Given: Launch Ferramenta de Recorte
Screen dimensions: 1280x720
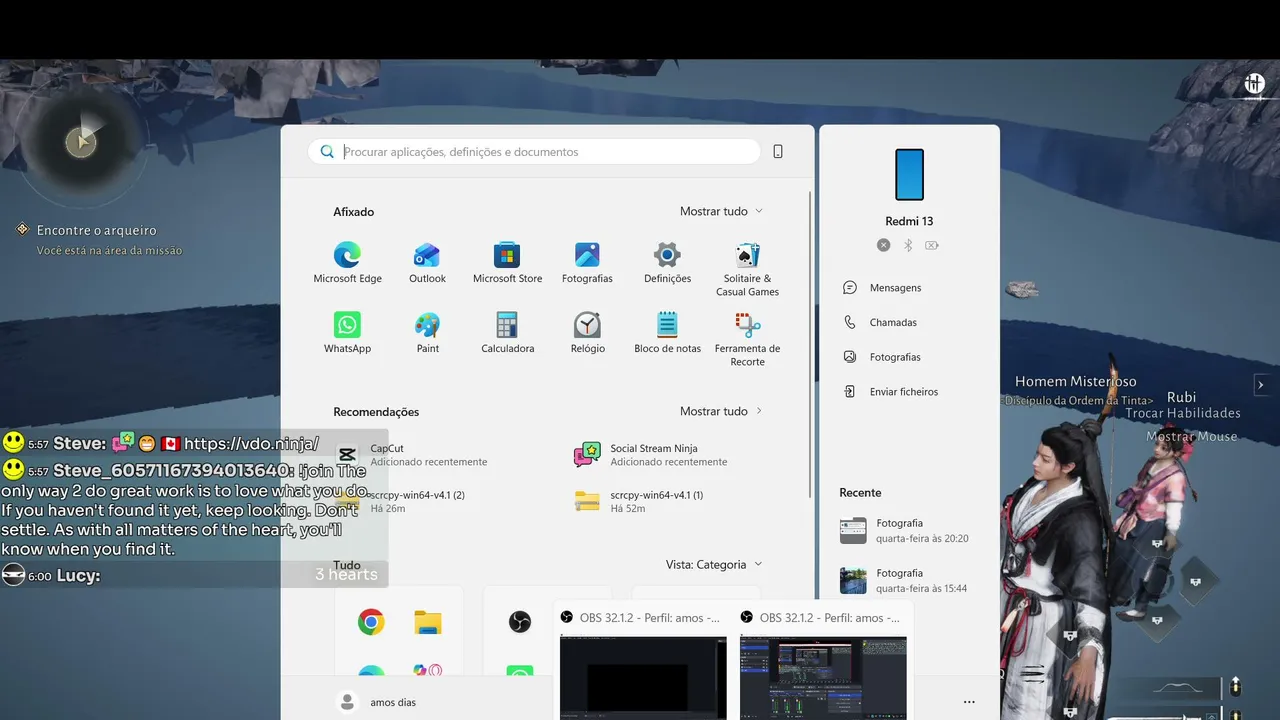Looking at the screenshot, I should (x=747, y=339).
